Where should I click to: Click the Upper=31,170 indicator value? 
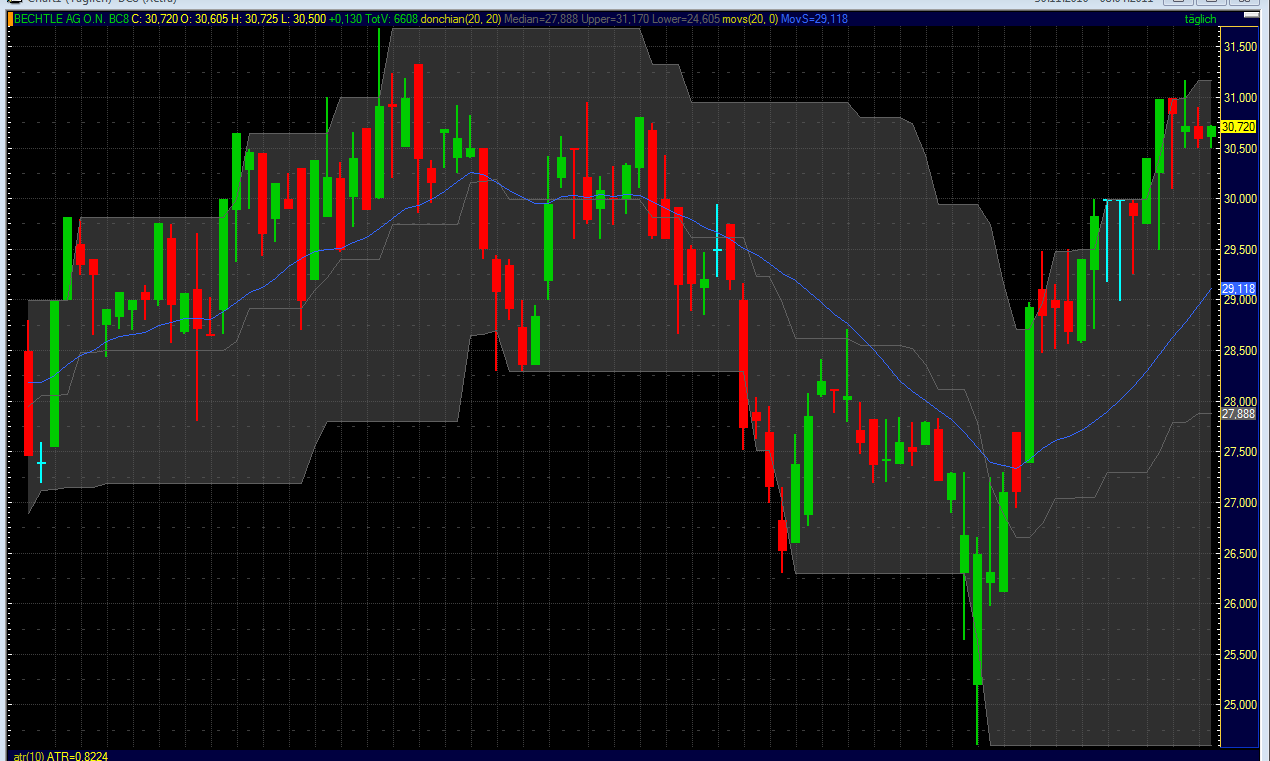pyautogui.click(x=614, y=18)
